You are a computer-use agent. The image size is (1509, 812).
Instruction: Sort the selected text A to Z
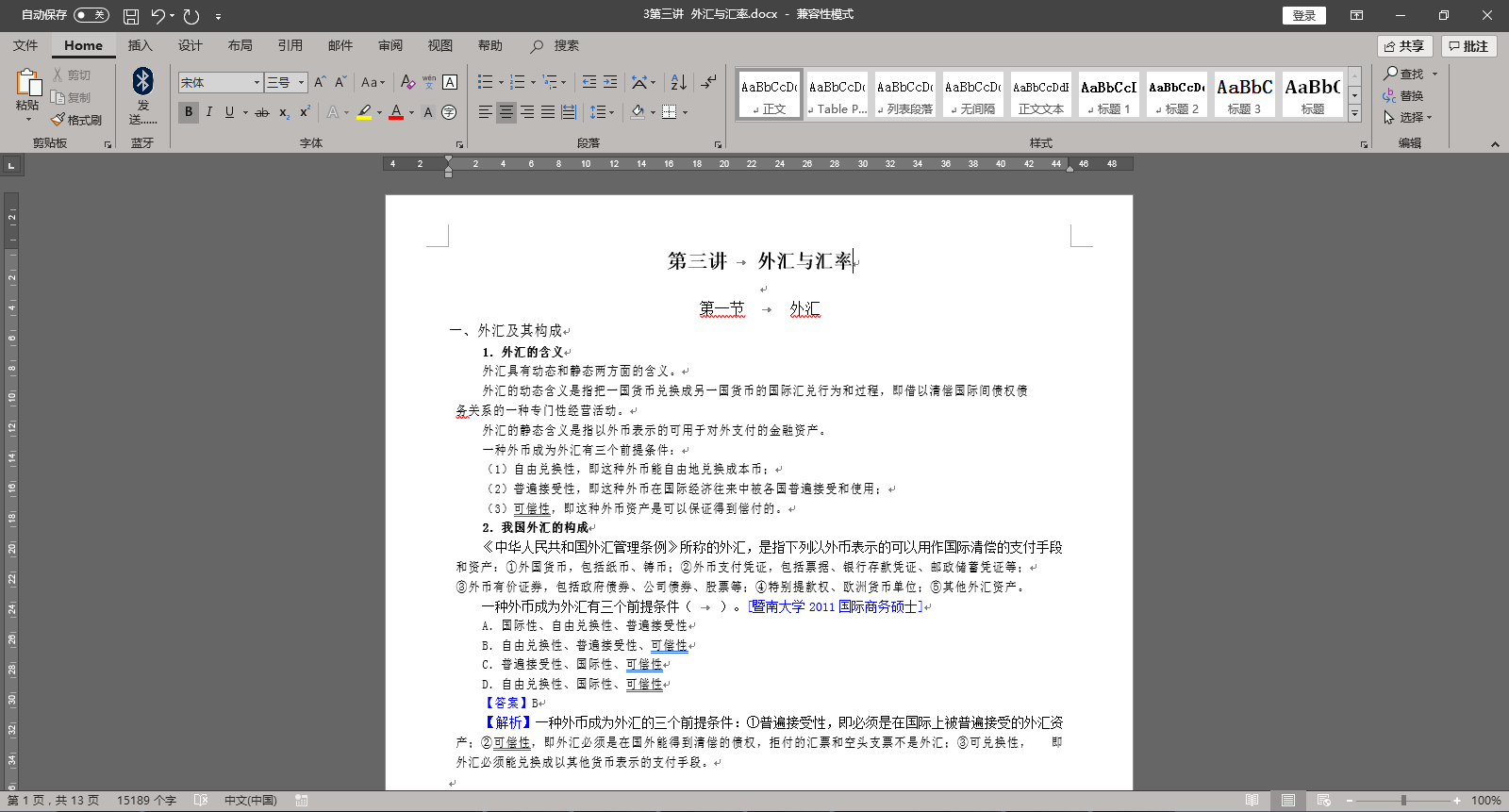tap(679, 82)
